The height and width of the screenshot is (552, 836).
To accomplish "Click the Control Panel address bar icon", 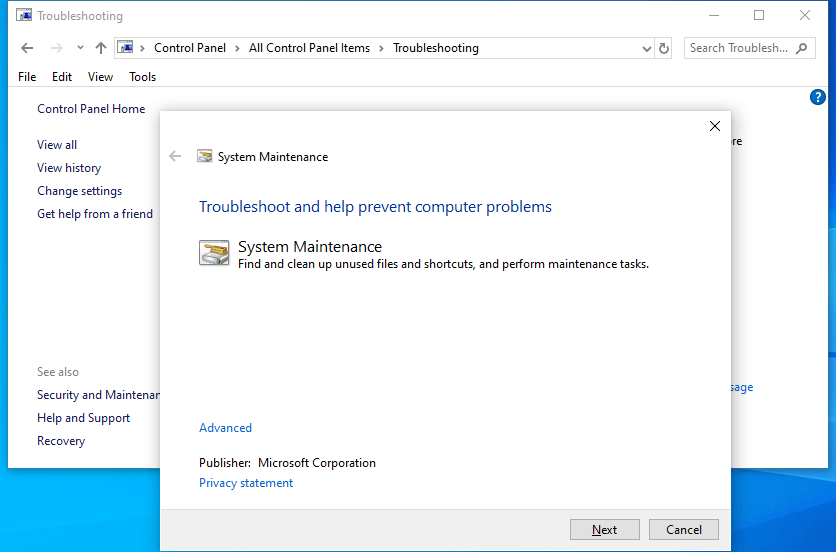I will pos(125,48).
